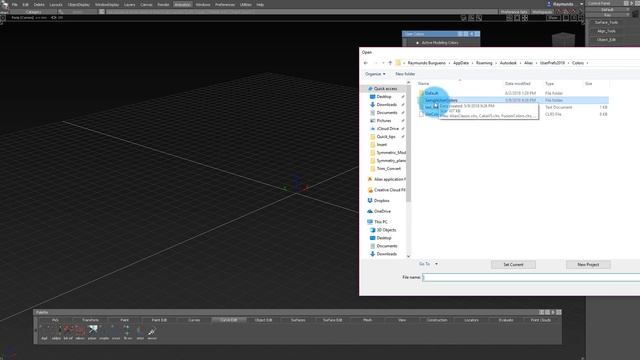Select the last palette tool icon

pyautogui.click(x=152, y=332)
